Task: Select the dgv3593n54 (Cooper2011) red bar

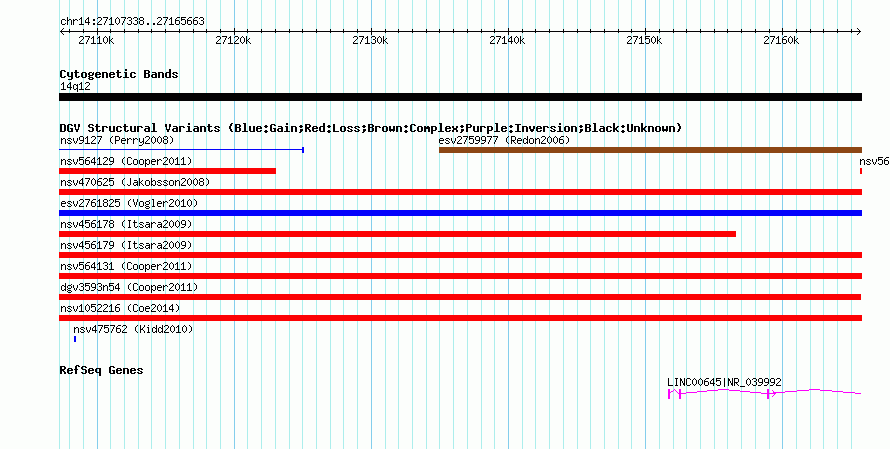Action: tap(460, 297)
